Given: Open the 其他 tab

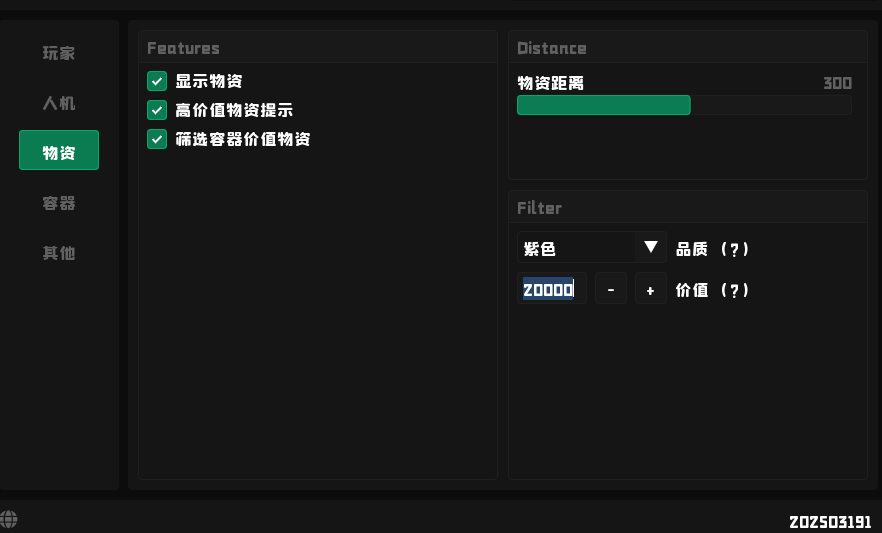Looking at the screenshot, I should (59, 253).
